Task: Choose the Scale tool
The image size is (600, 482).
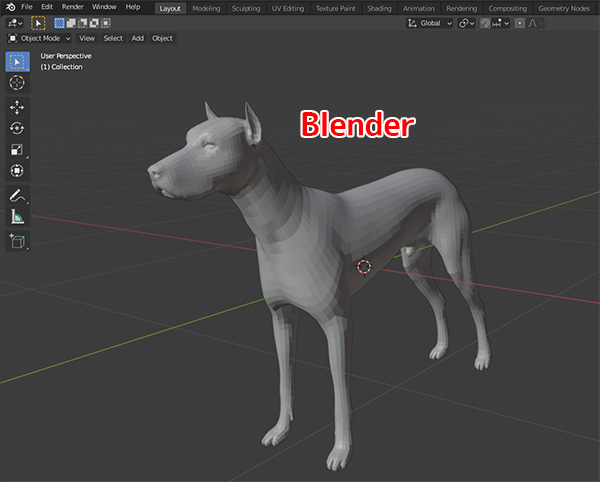Action: (x=17, y=150)
